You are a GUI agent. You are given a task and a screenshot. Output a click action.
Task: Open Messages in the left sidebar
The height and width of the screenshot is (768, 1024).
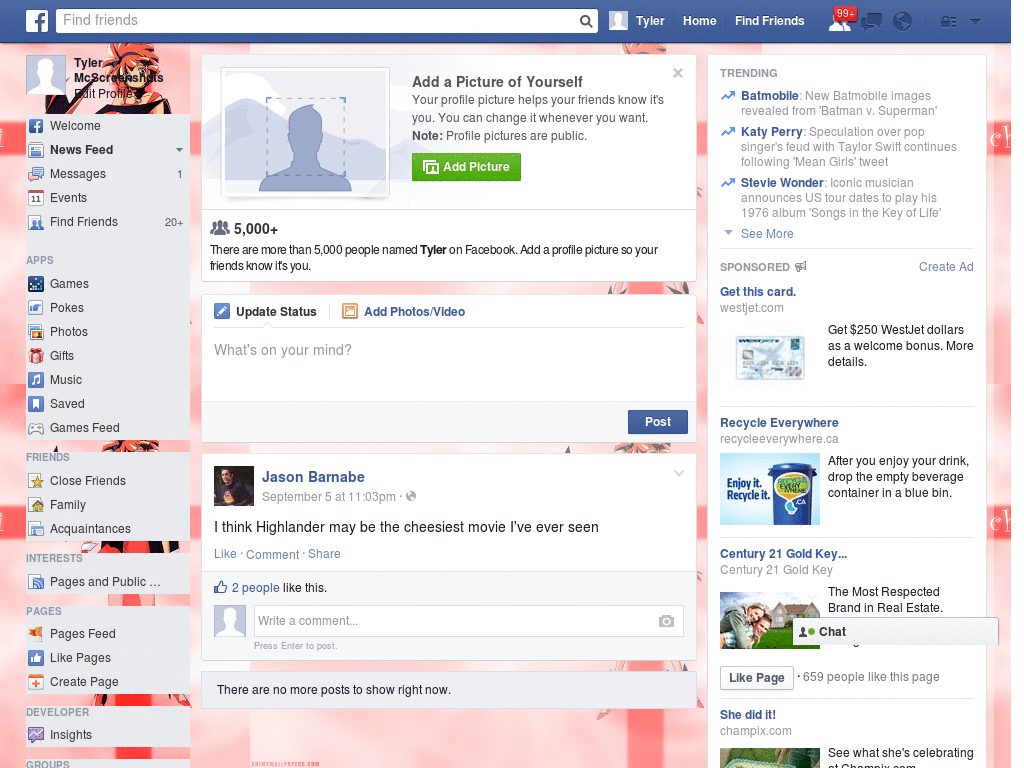(78, 174)
